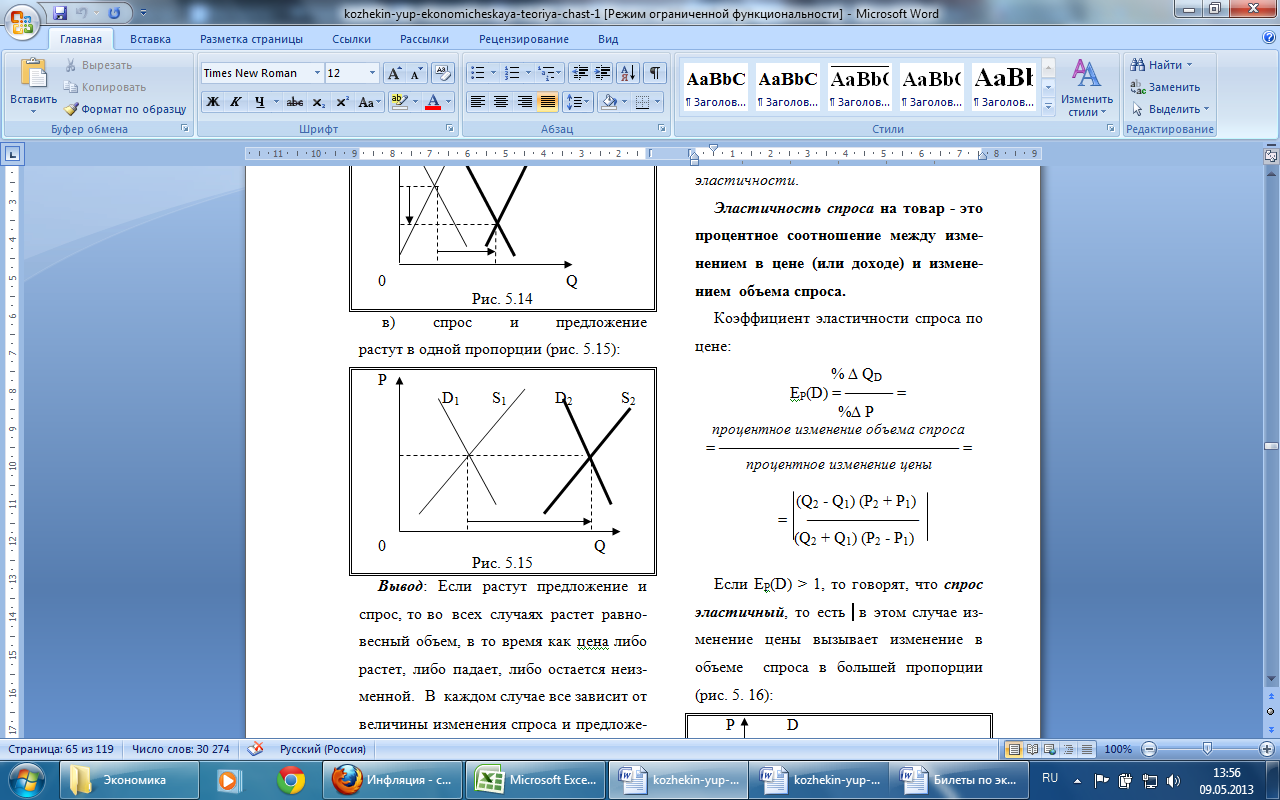Increase paragraph indent
Viewport: 1280px width, 800px height.
603,73
